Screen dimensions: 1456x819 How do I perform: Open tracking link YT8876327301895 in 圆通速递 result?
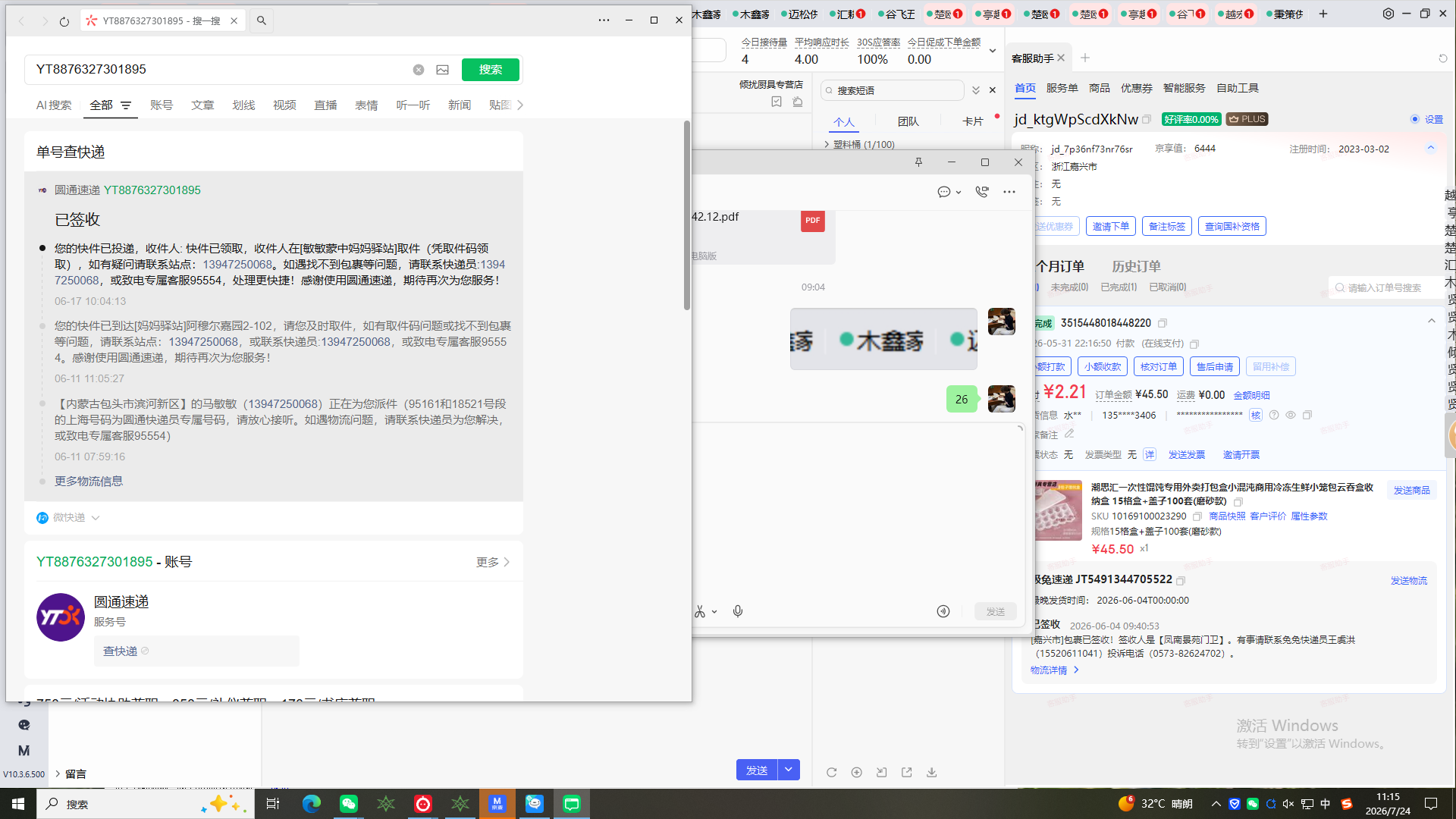coord(152,190)
